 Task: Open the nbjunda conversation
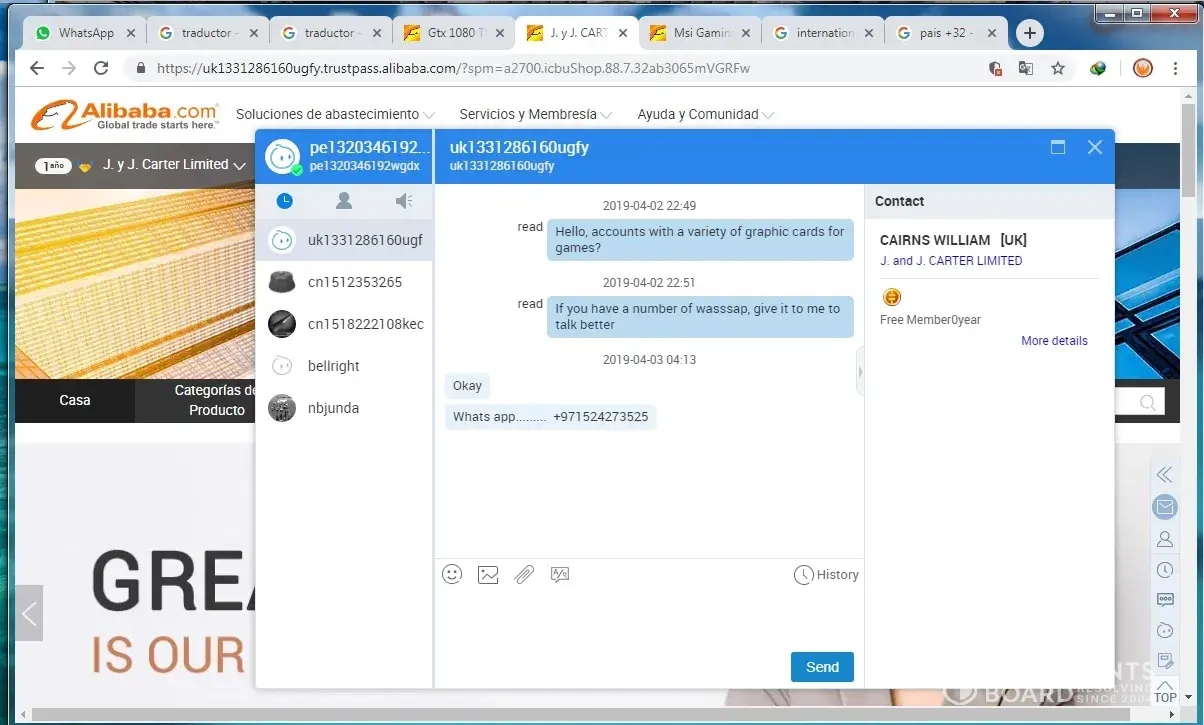tap(344, 408)
